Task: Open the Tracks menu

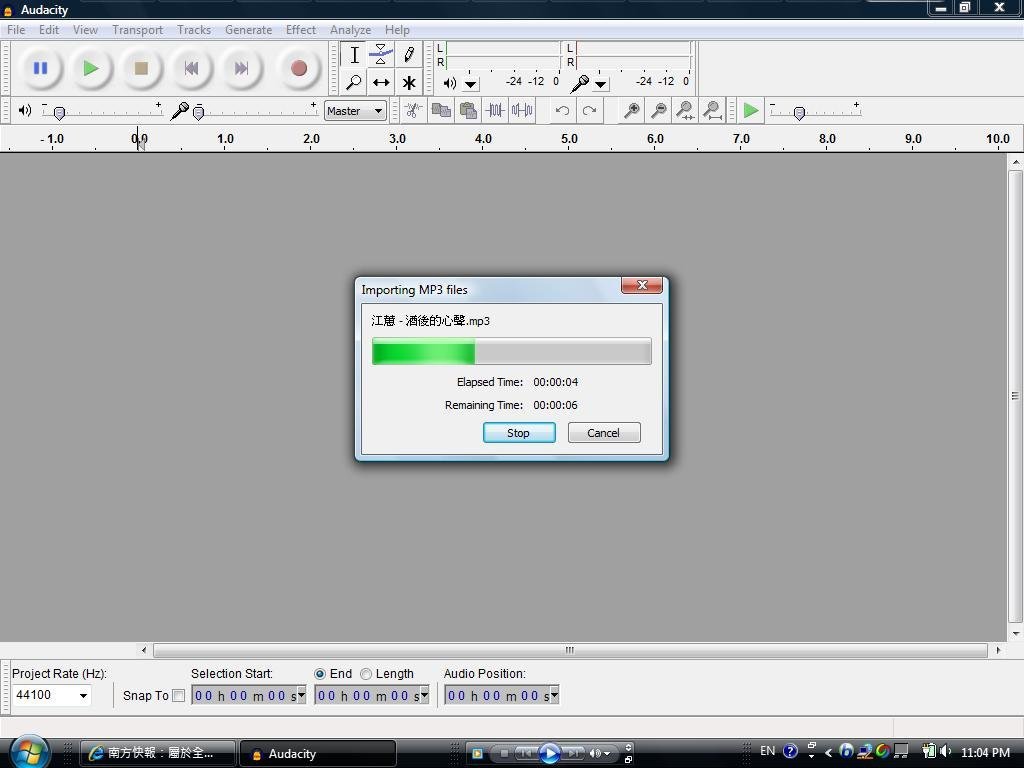Action: point(194,30)
